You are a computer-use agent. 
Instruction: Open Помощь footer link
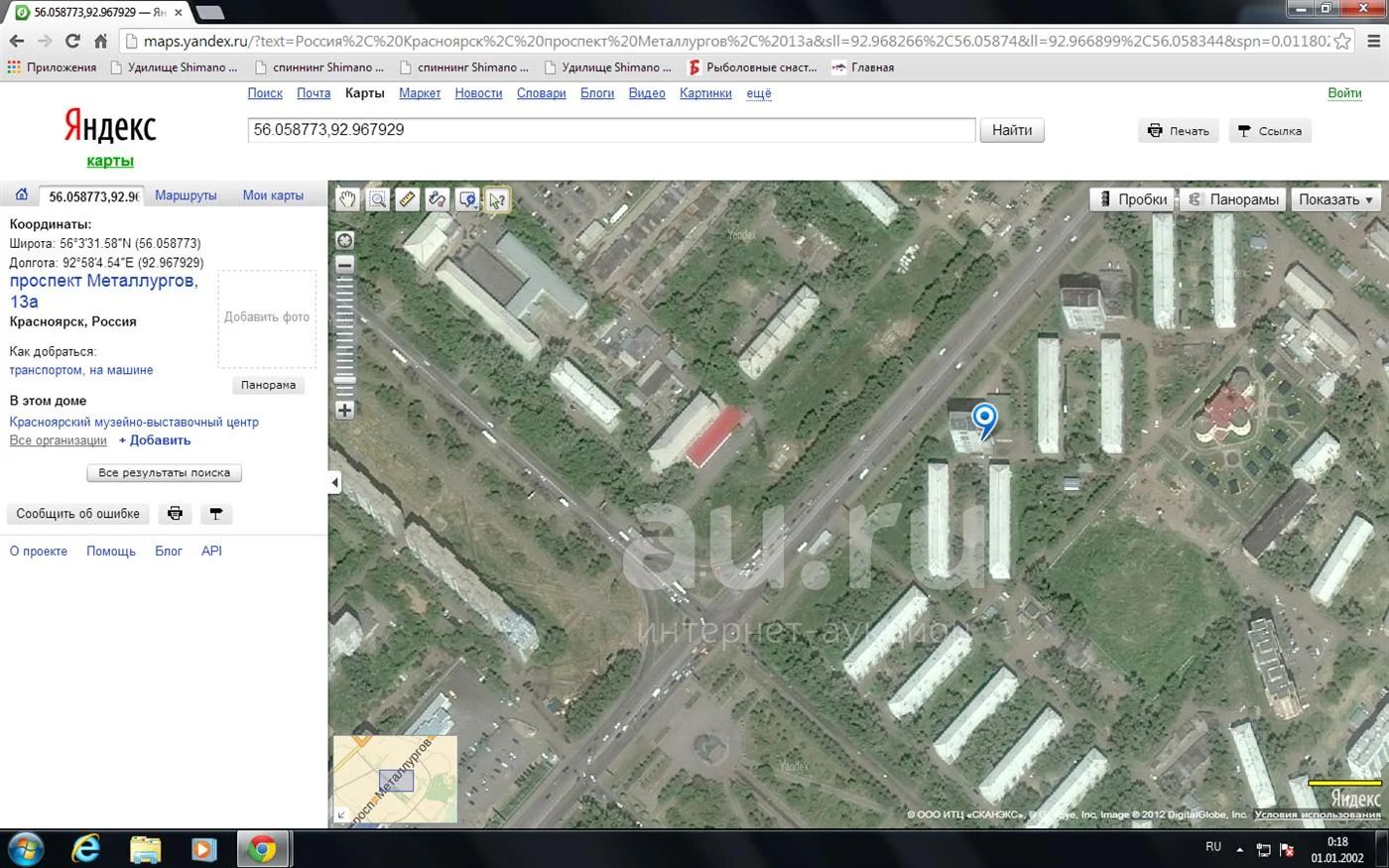111,551
